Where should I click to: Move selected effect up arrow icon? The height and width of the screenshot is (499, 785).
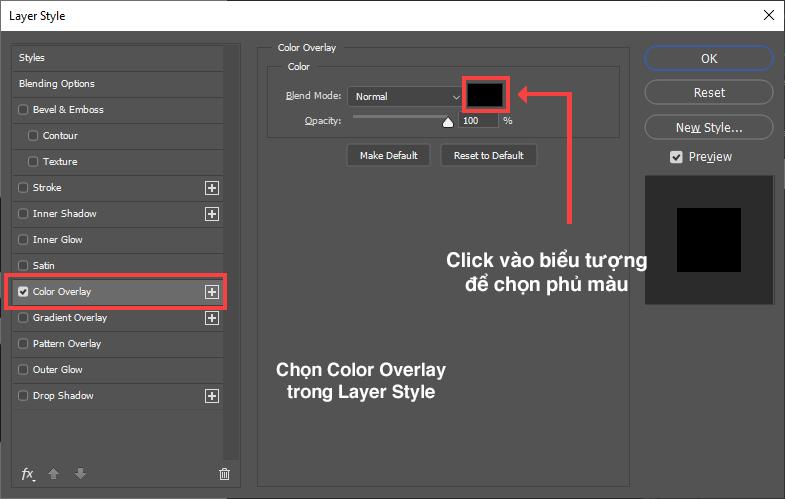pyautogui.click(x=54, y=473)
